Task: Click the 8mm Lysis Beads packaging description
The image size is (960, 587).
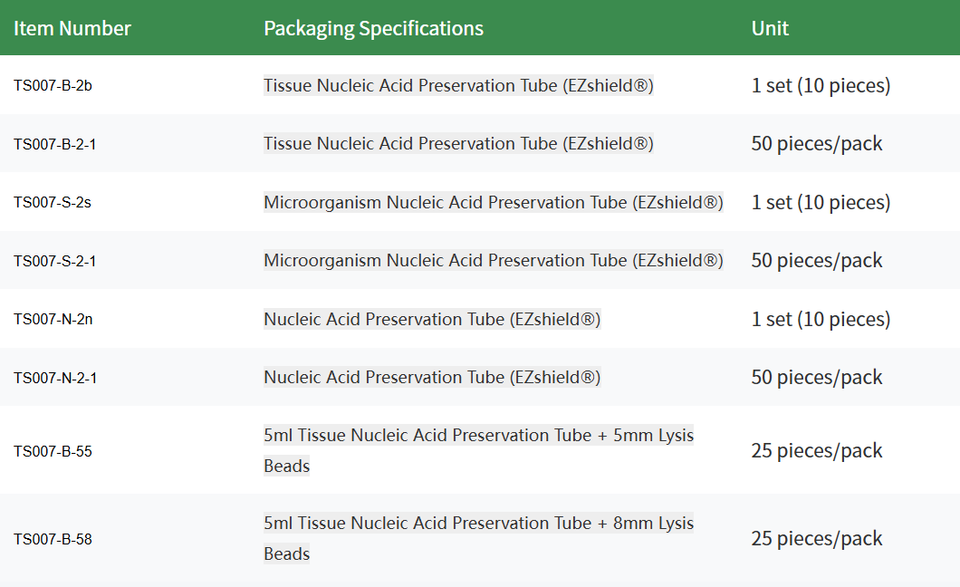Action: (478, 538)
